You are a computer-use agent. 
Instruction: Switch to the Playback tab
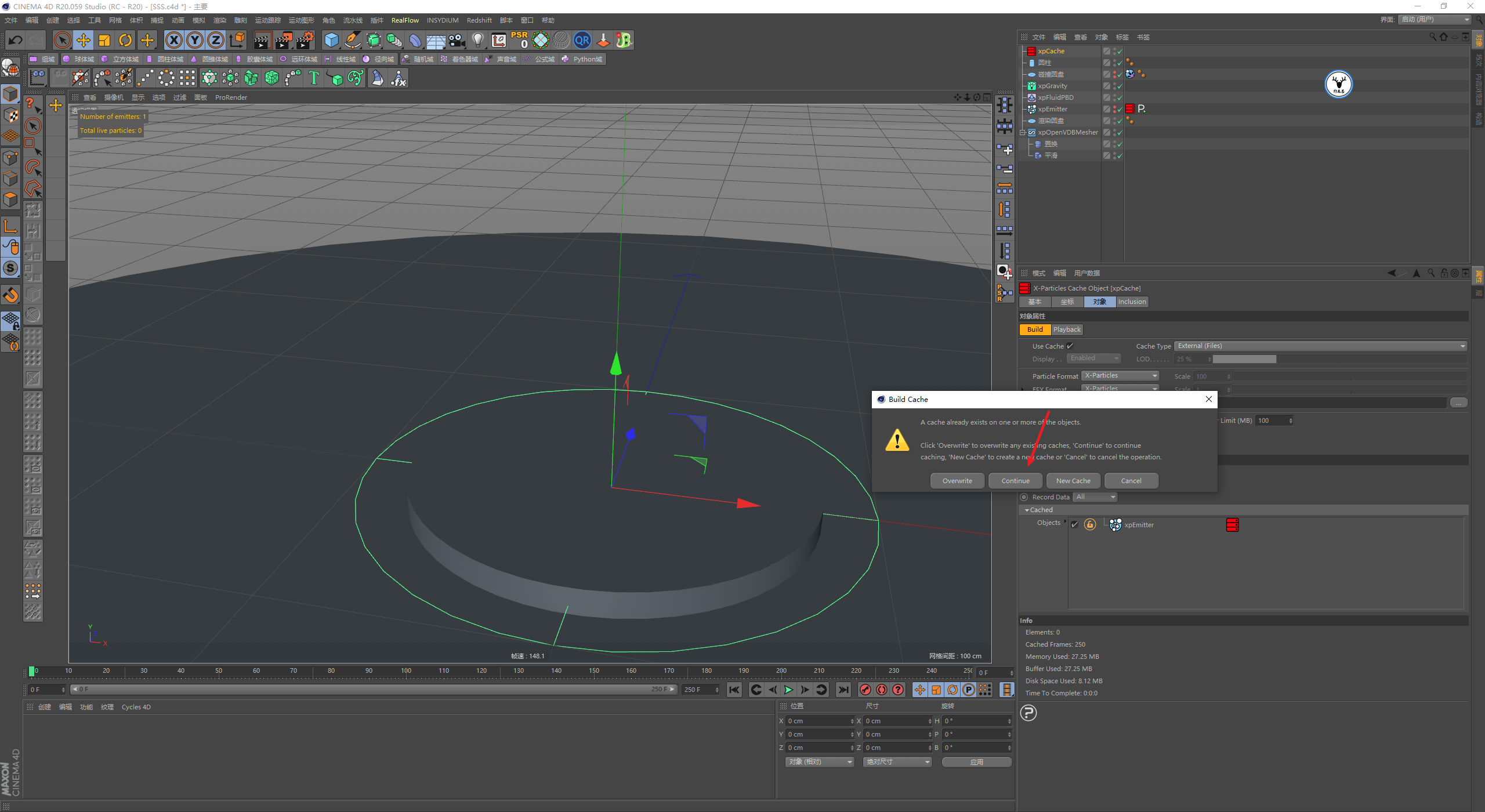pyautogui.click(x=1066, y=329)
